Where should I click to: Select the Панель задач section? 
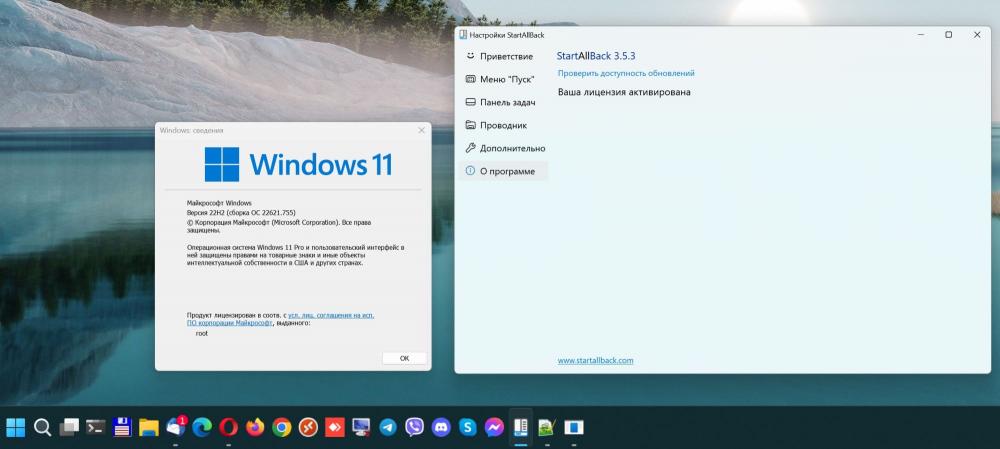pyautogui.click(x=507, y=102)
